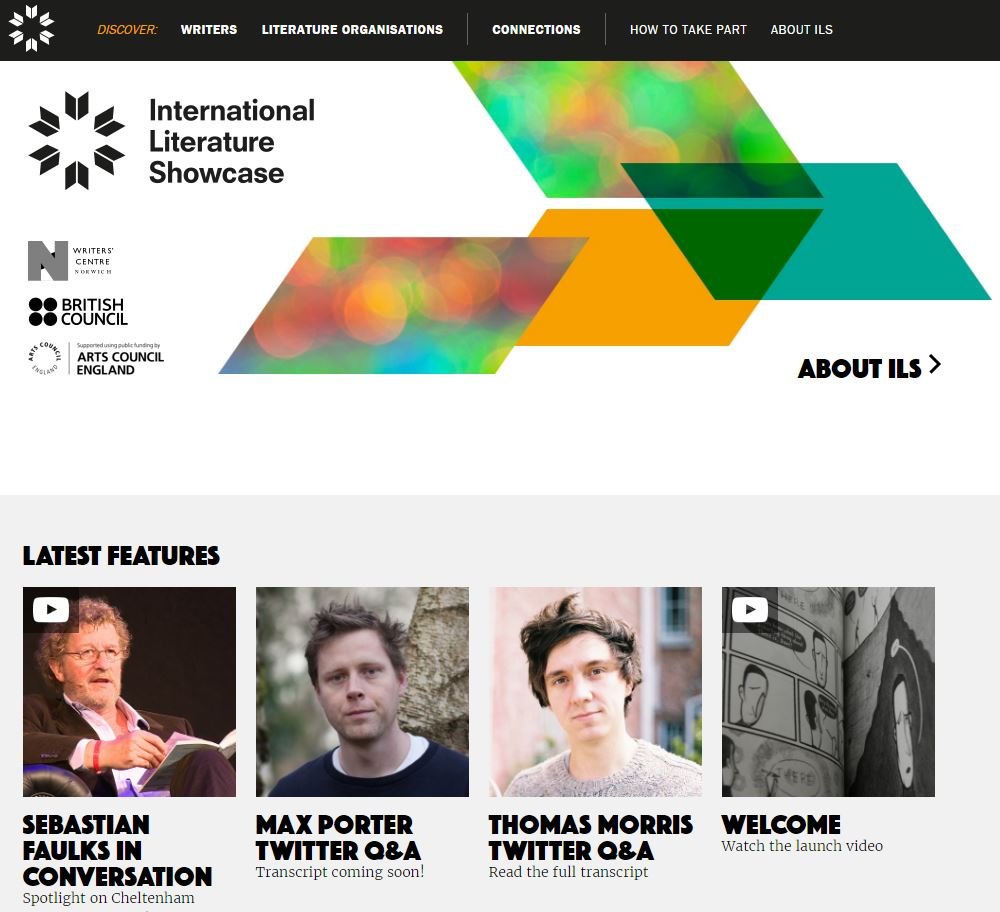Play the Welcome launch video icon
The height and width of the screenshot is (912, 1000).
[750, 610]
